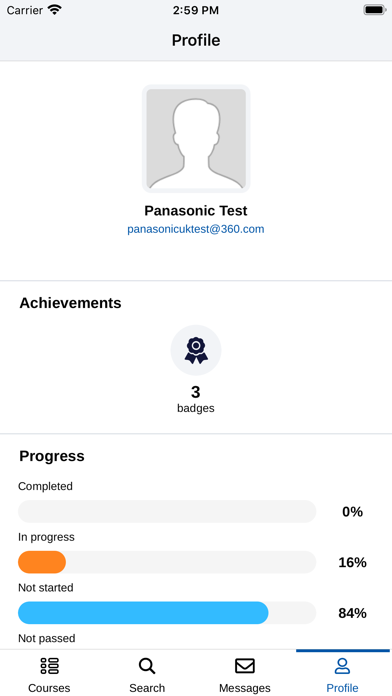Switch to the Courses tab label

pyautogui.click(x=49, y=688)
